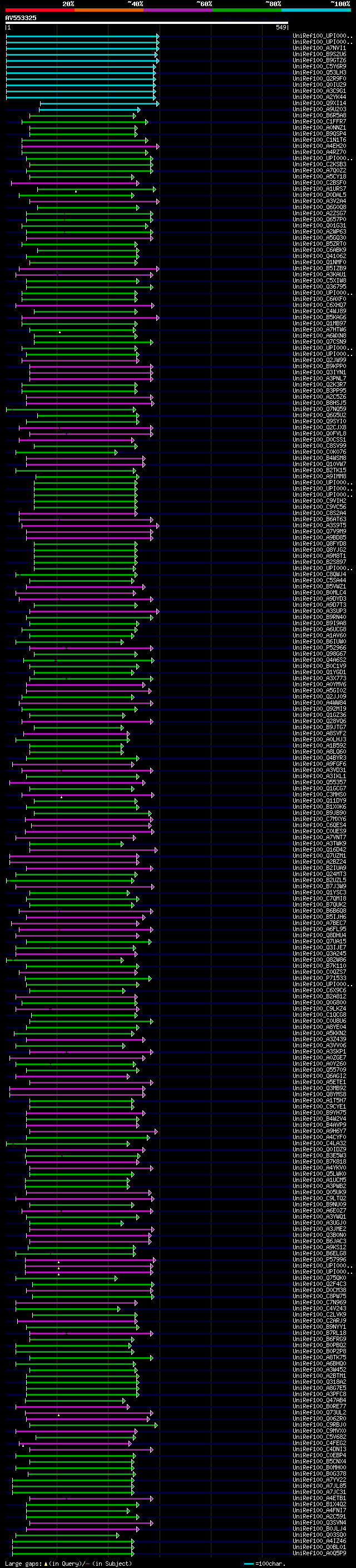Click the cyan ~100% legend segment
The width and height of the screenshot is (356, 1568).
(x=315, y=10)
